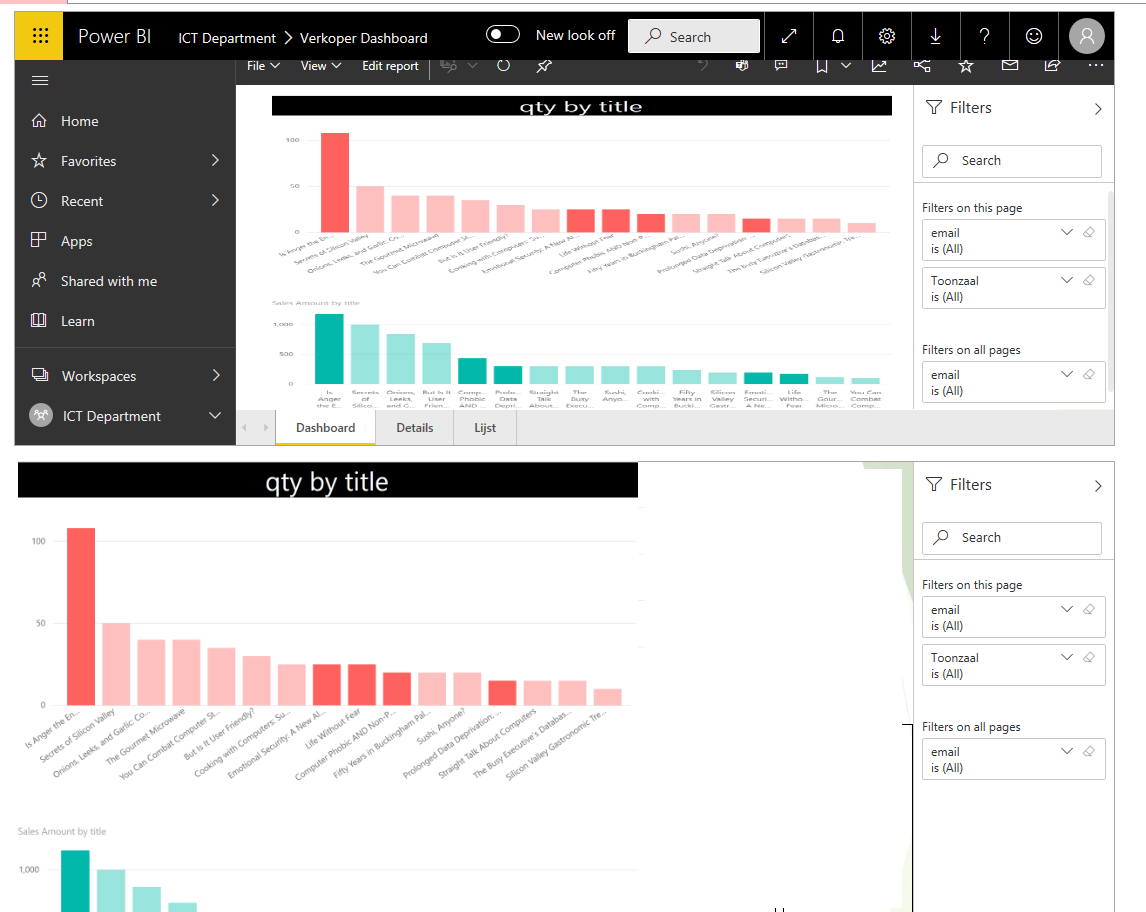Open more options ellipsis on report toolbar

coord(1096,66)
